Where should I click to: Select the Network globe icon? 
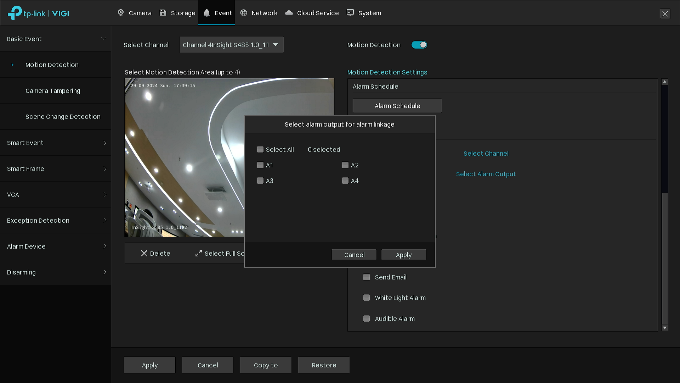(x=244, y=13)
